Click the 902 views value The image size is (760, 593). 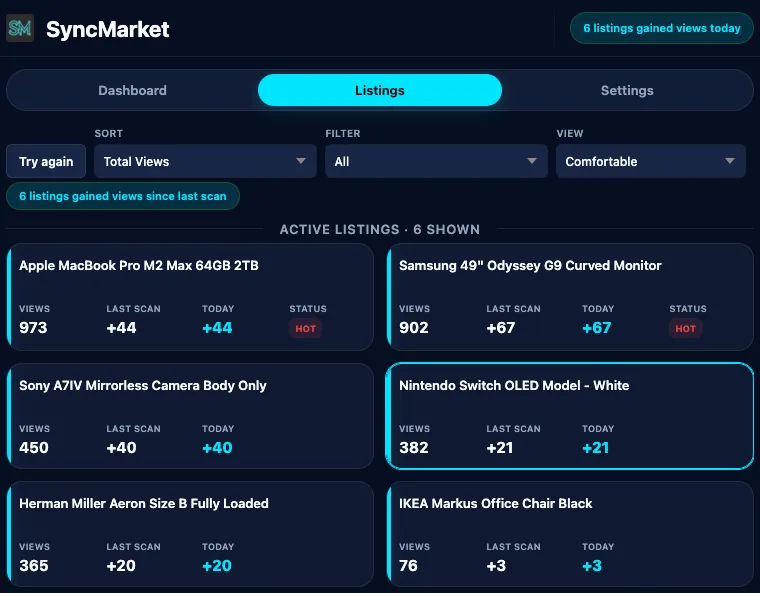tap(413, 328)
